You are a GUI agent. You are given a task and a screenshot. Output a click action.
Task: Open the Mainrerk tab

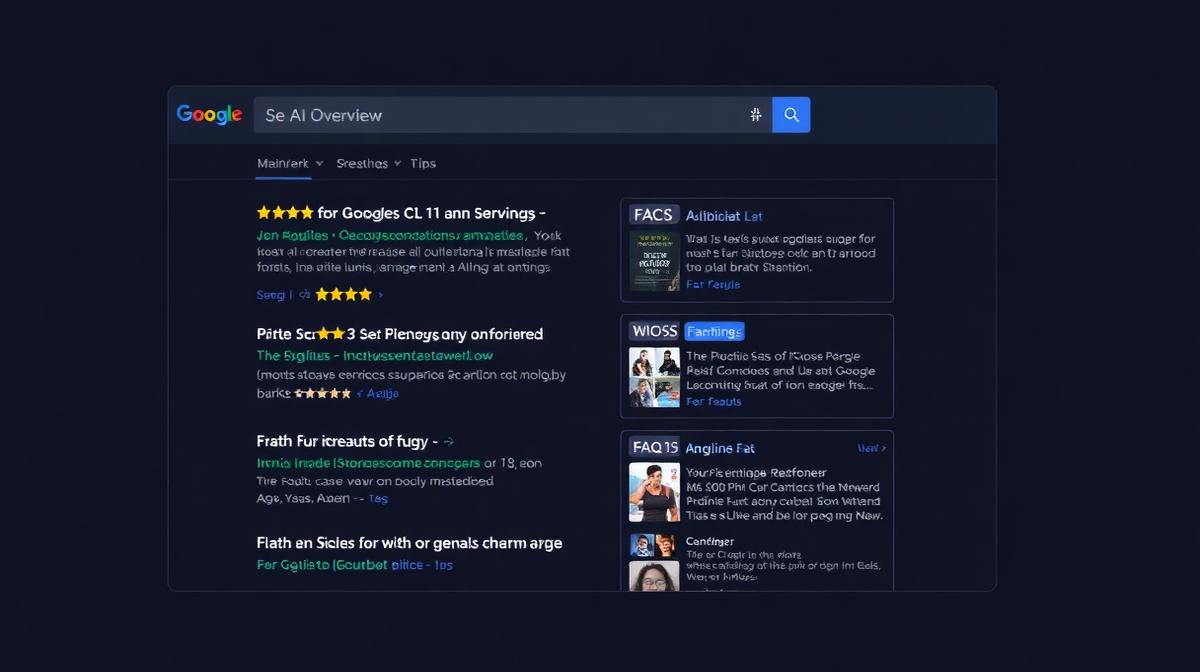pyautogui.click(x=283, y=163)
